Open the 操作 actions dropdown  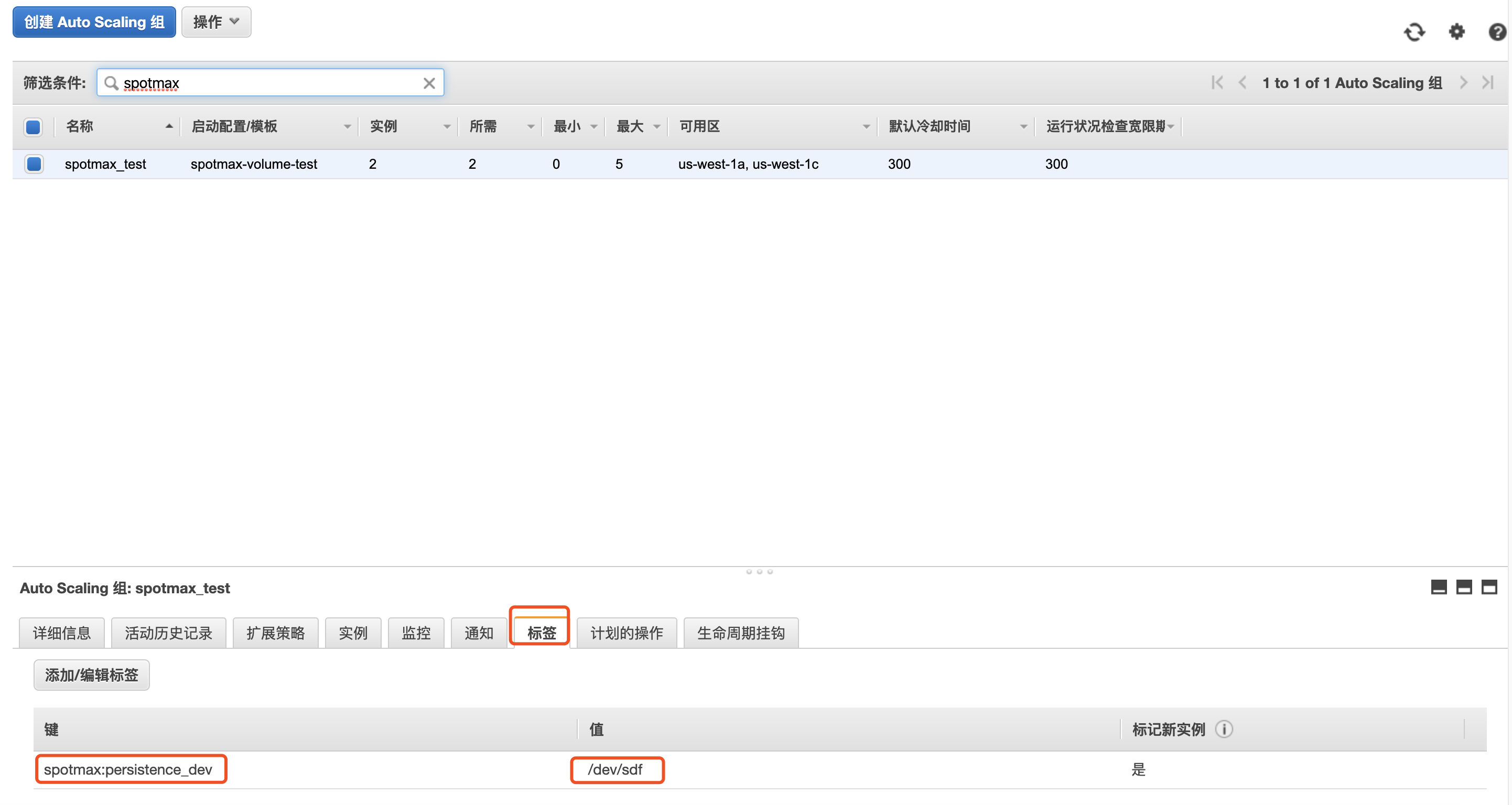point(216,23)
